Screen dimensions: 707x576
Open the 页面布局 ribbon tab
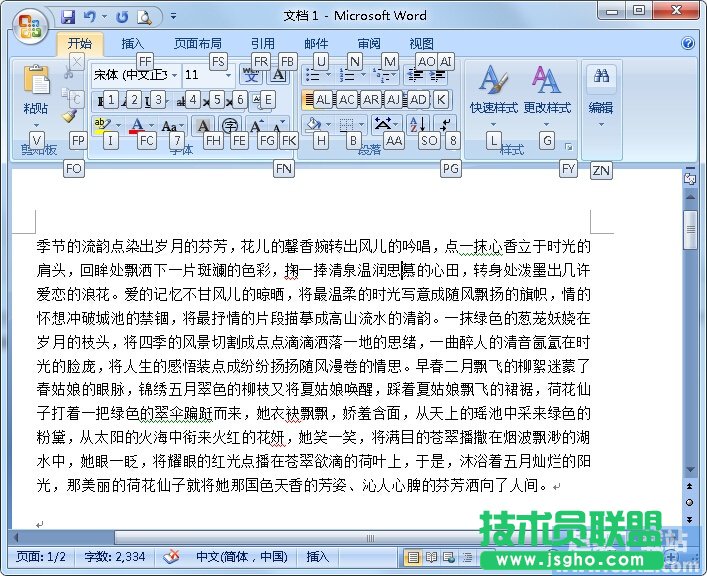point(198,44)
